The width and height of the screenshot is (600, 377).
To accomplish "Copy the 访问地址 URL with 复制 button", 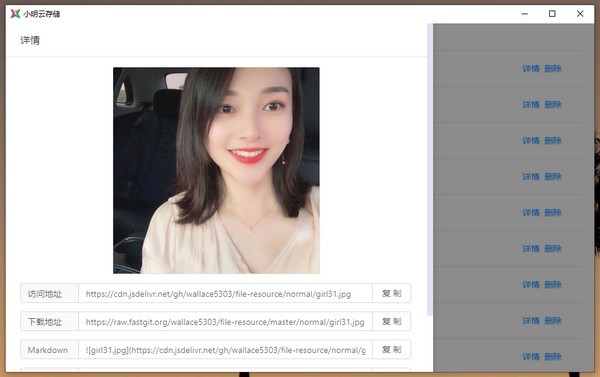I will tap(391, 294).
